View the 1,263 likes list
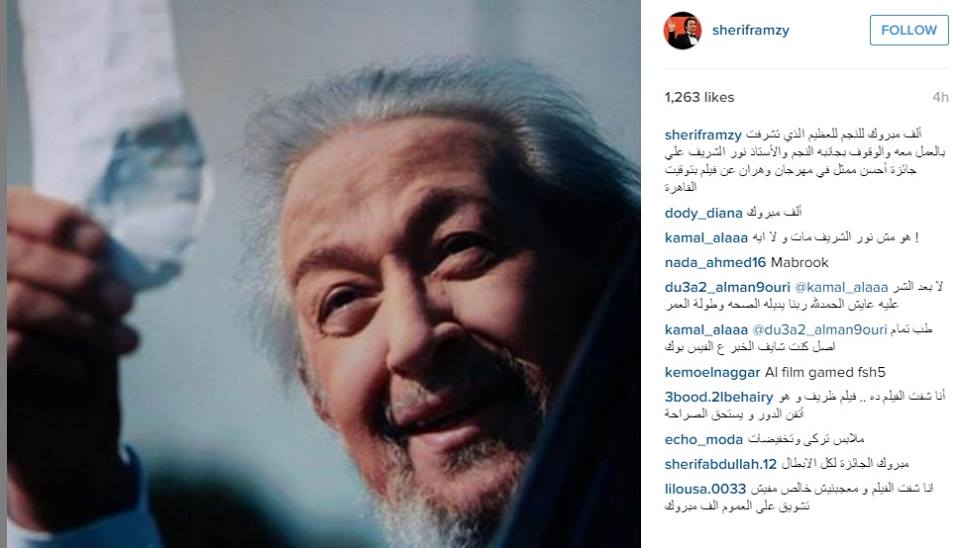 pyautogui.click(x=699, y=97)
